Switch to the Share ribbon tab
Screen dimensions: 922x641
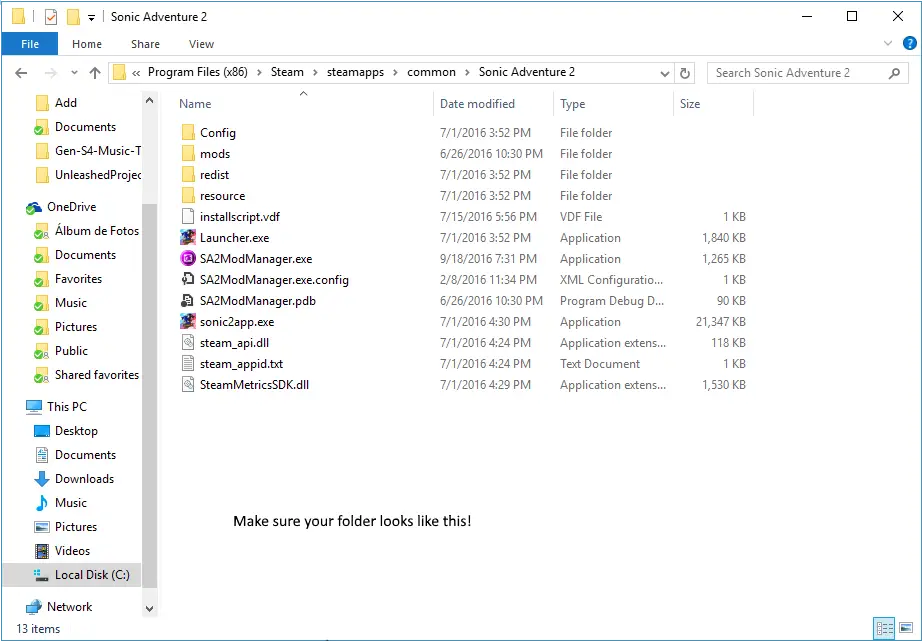(145, 44)
